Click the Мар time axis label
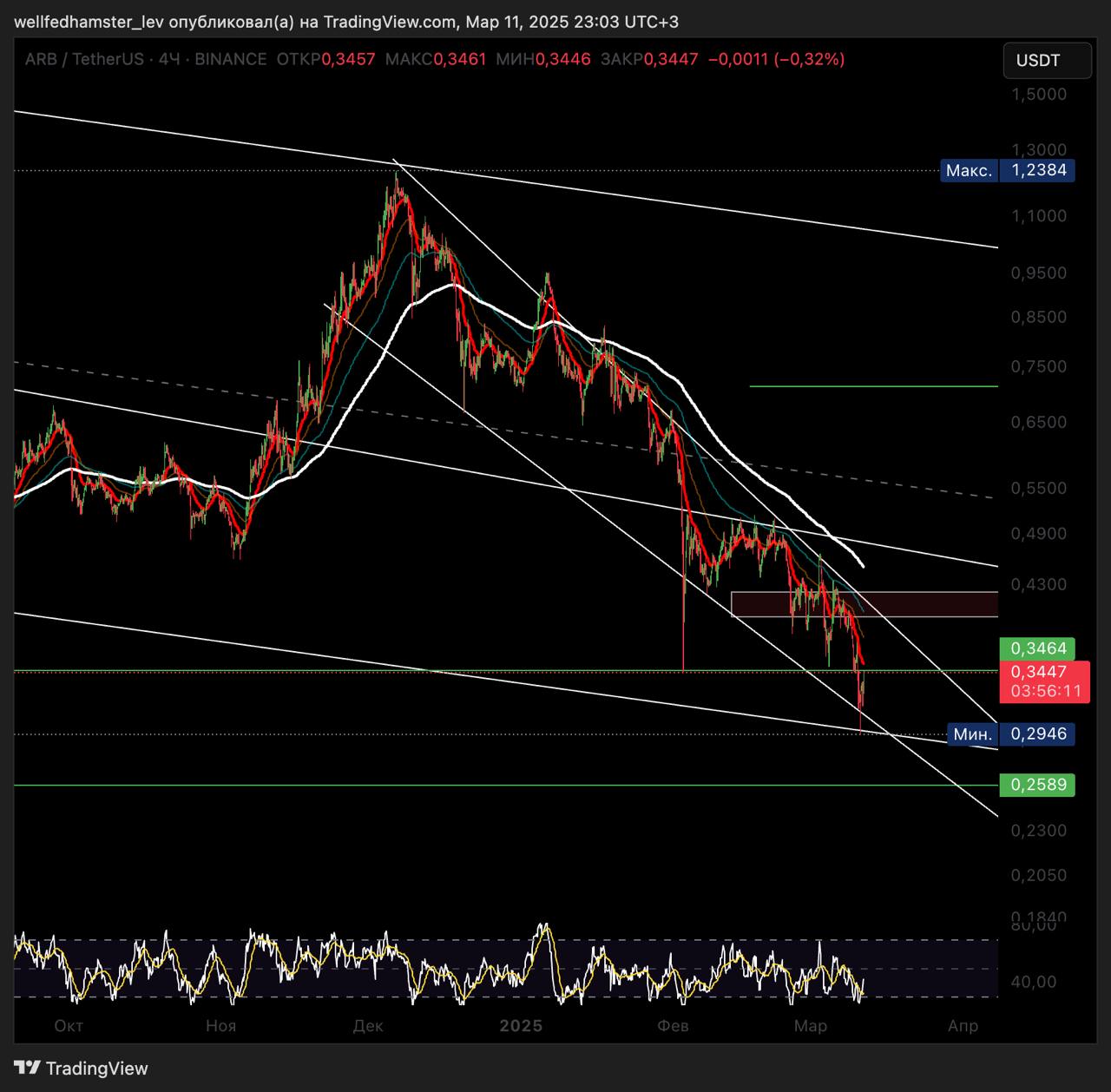The height and width of the screenshot is (1092, 1111). 811,1026
